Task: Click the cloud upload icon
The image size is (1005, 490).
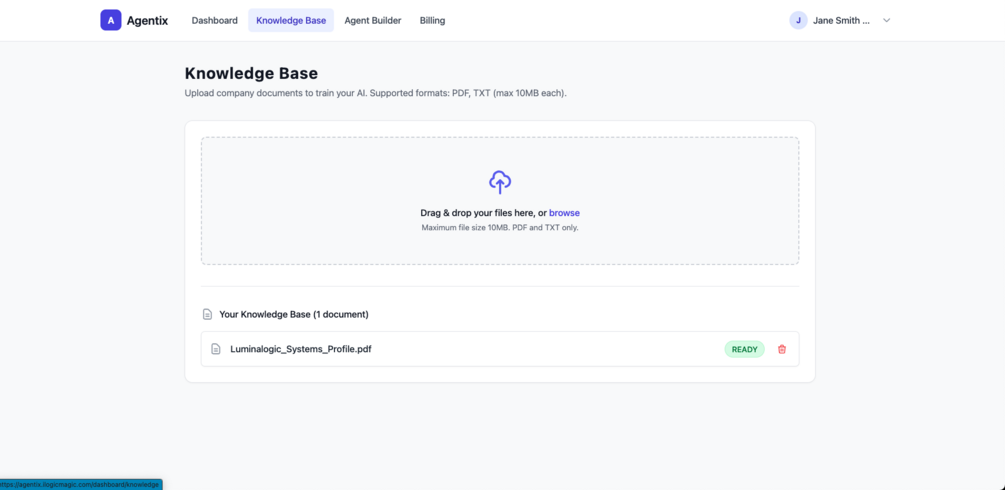Action: click(x=500, y=182)
